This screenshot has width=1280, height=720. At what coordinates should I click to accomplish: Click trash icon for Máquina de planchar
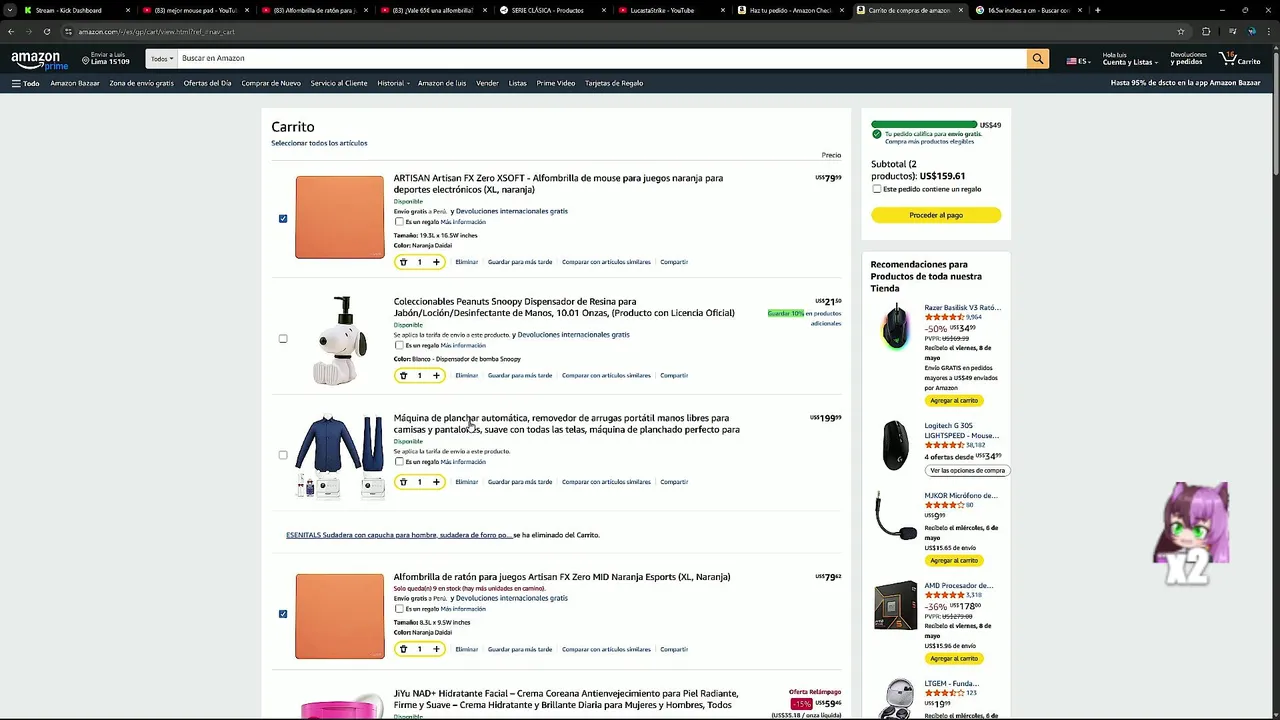click(x=403, y=482)
